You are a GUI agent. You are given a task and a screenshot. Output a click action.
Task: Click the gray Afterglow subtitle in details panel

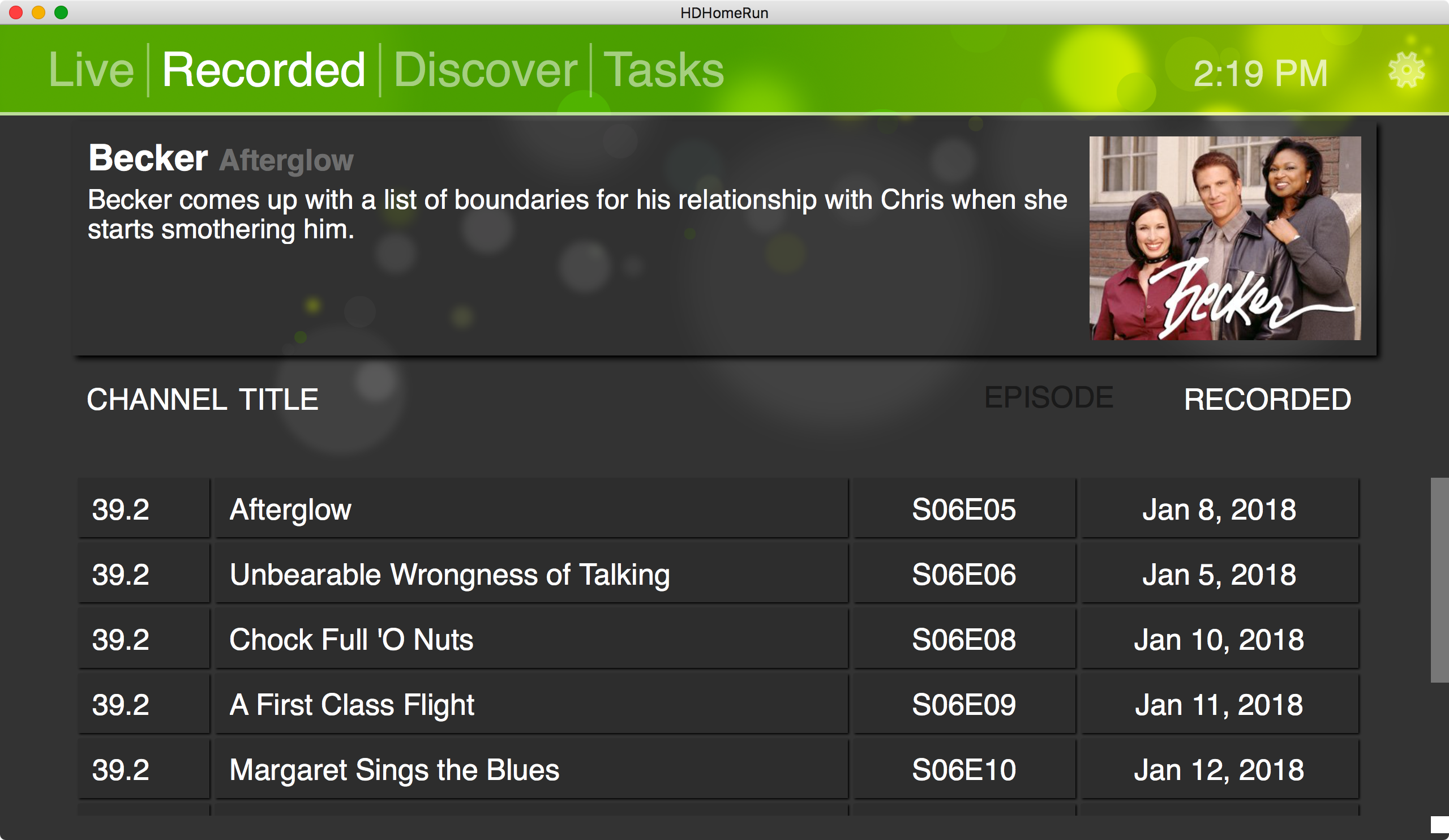pyautogui.click(x=286, y=160)
